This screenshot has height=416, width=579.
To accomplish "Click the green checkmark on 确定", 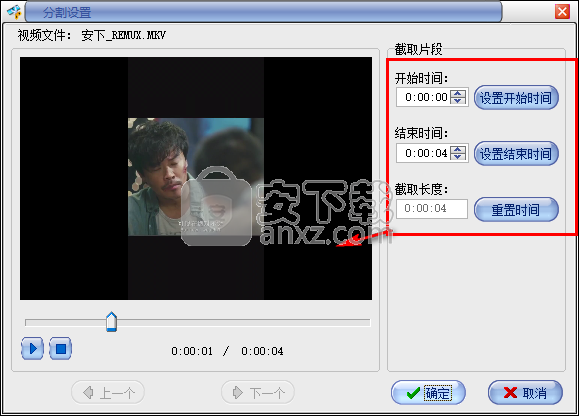I will (414, 393).
